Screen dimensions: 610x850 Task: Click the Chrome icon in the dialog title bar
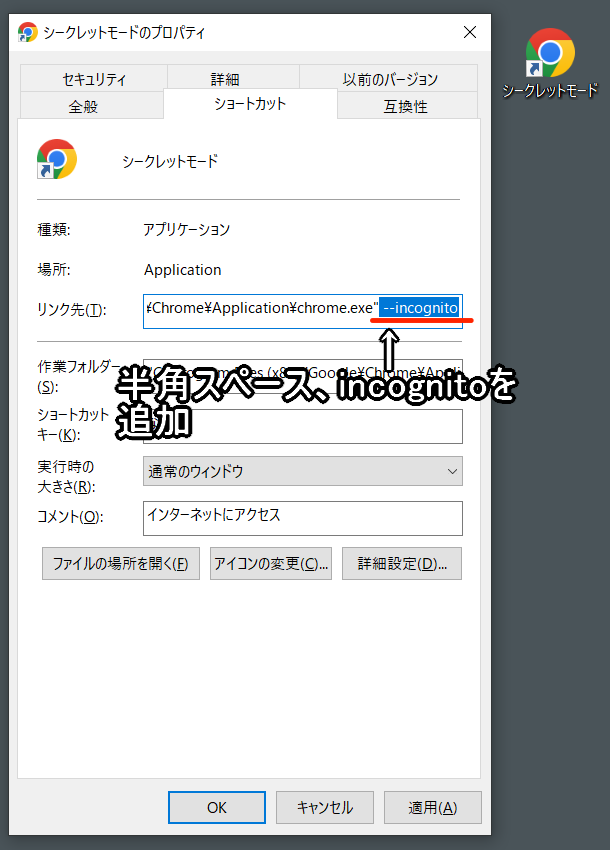click(27, 33)
